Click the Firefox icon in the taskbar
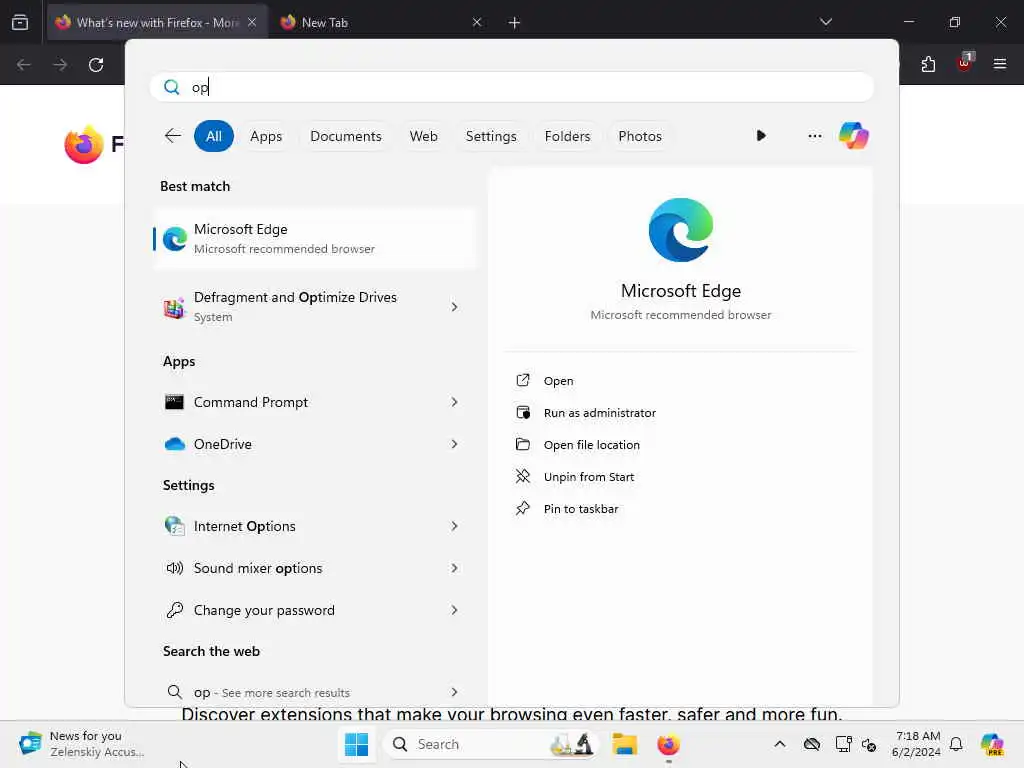The height and width of the screenshot is (768, 1024). click(668, 744)
